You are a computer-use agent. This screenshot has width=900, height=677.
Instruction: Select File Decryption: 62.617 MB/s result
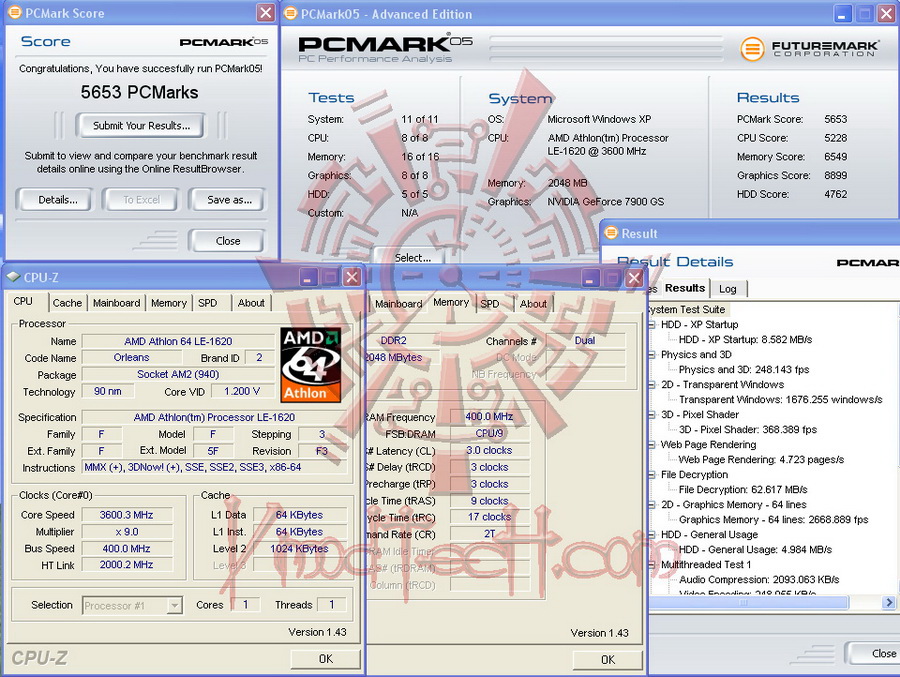pos(743,489)
